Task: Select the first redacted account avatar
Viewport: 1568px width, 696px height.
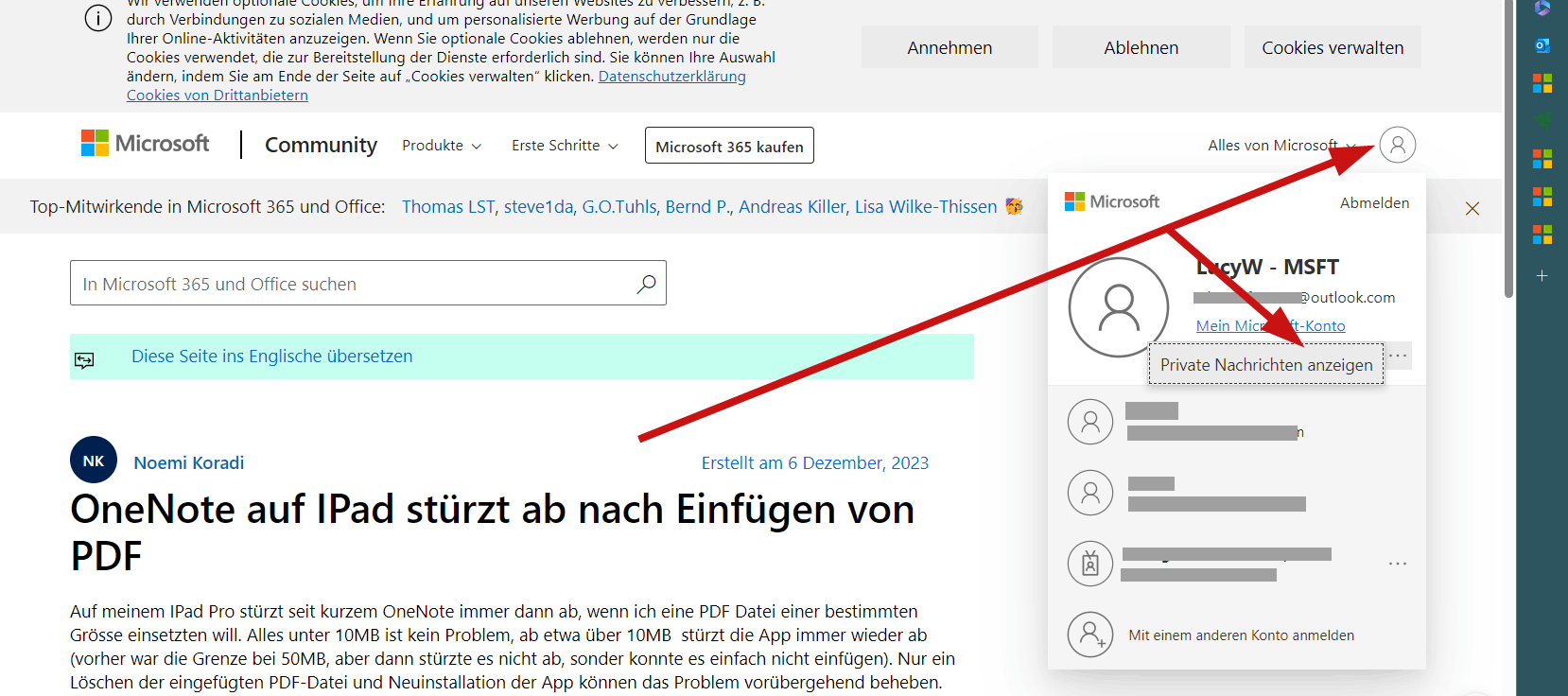Action: pos(1090,422)
